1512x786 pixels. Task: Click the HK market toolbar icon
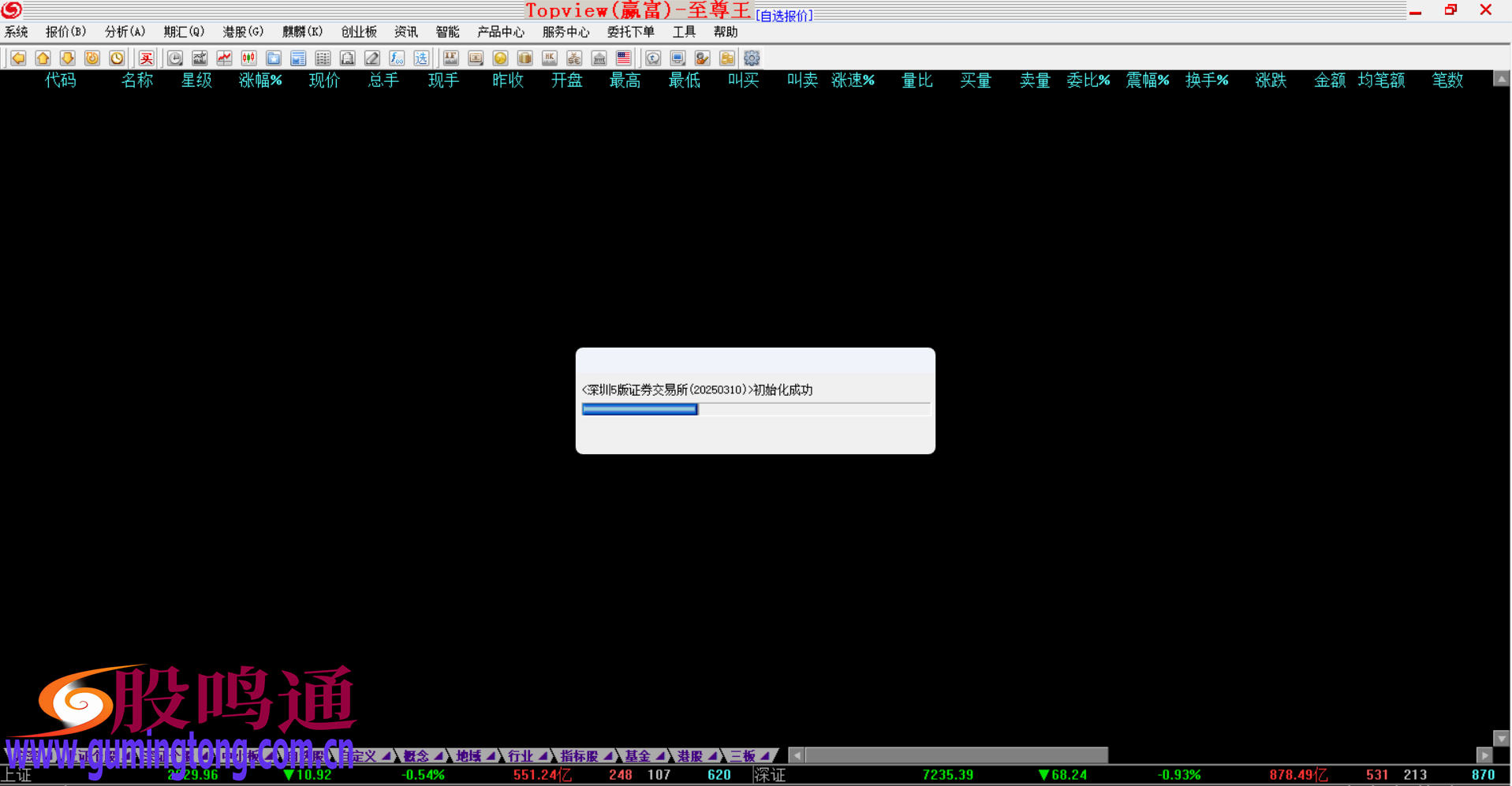(550, 58)
